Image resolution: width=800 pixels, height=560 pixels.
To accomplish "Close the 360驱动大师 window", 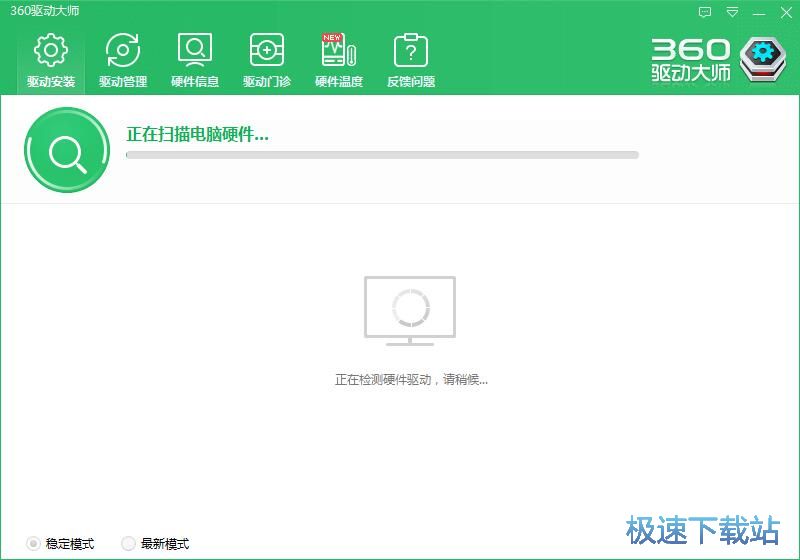I will 786,12.
